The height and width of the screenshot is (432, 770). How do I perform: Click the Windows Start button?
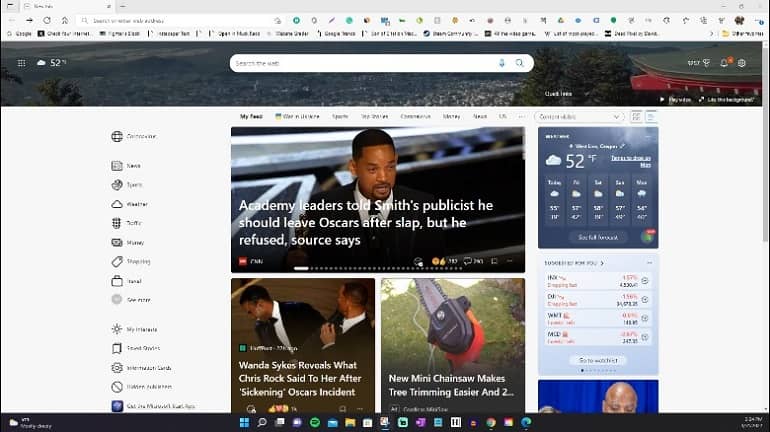(x=244, y=422)
